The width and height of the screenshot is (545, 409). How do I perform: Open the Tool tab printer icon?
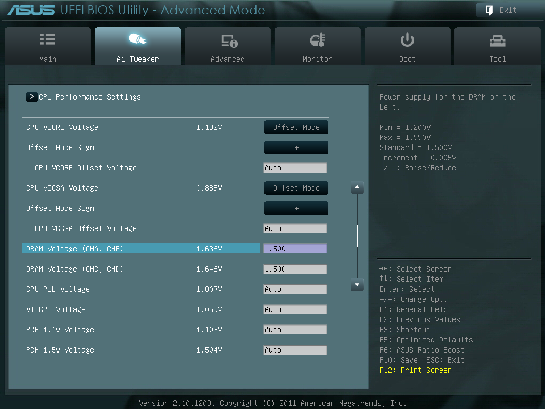coord(497,41)
